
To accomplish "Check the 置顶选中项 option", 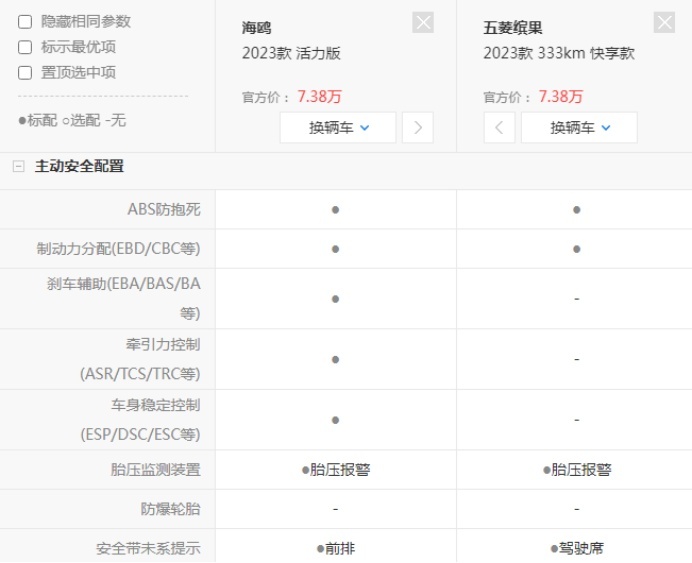I will 25,73.
